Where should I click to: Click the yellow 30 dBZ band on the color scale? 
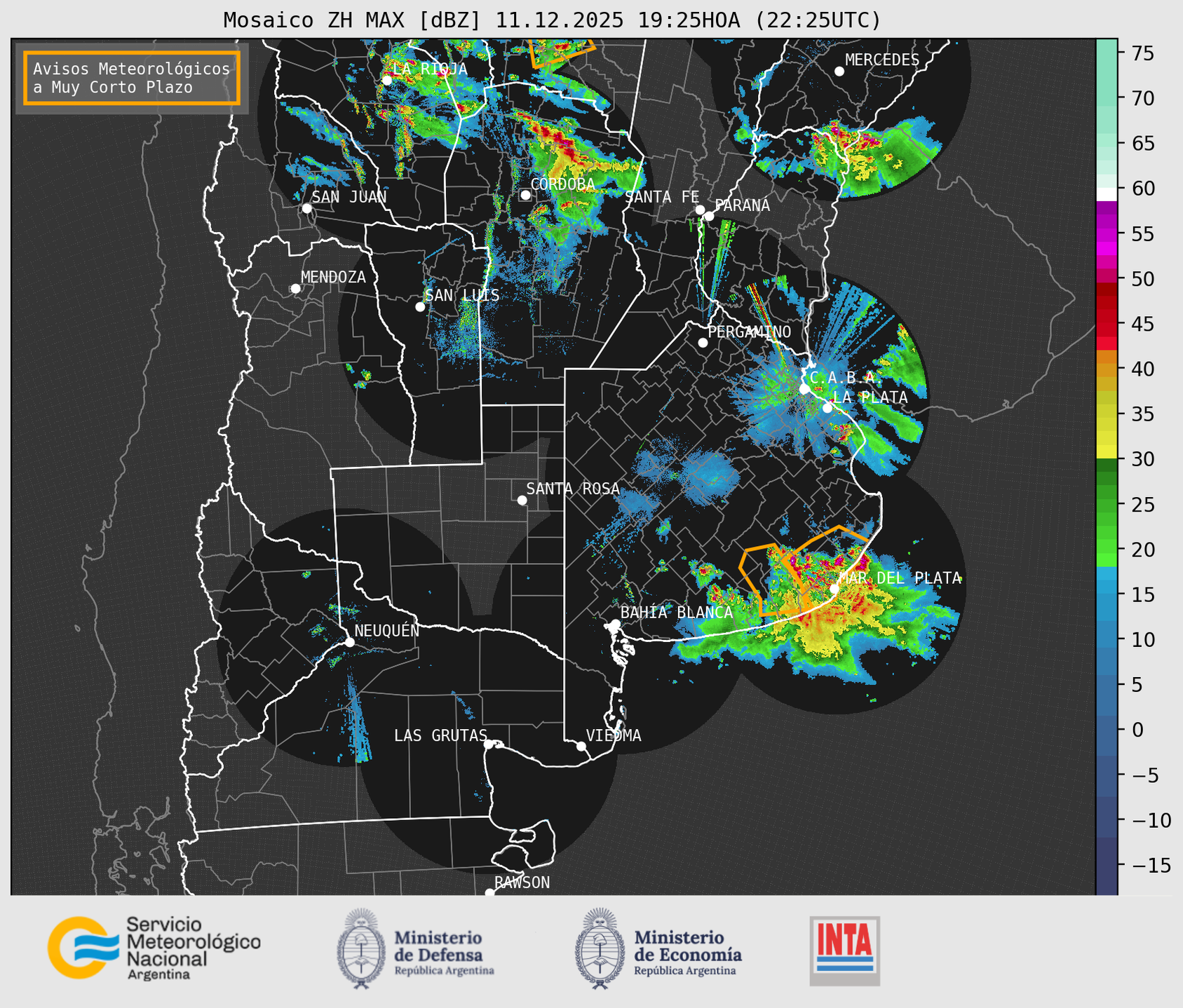(1107, 452)
